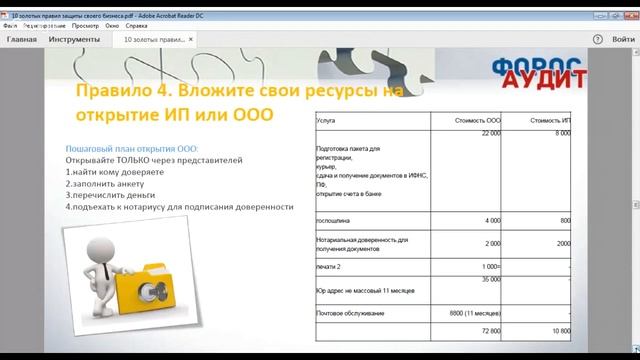Click the Adobe Acrobat PDF icon in title bar
The height and width of the screenshot is (360, 640).
coord(4,16)
